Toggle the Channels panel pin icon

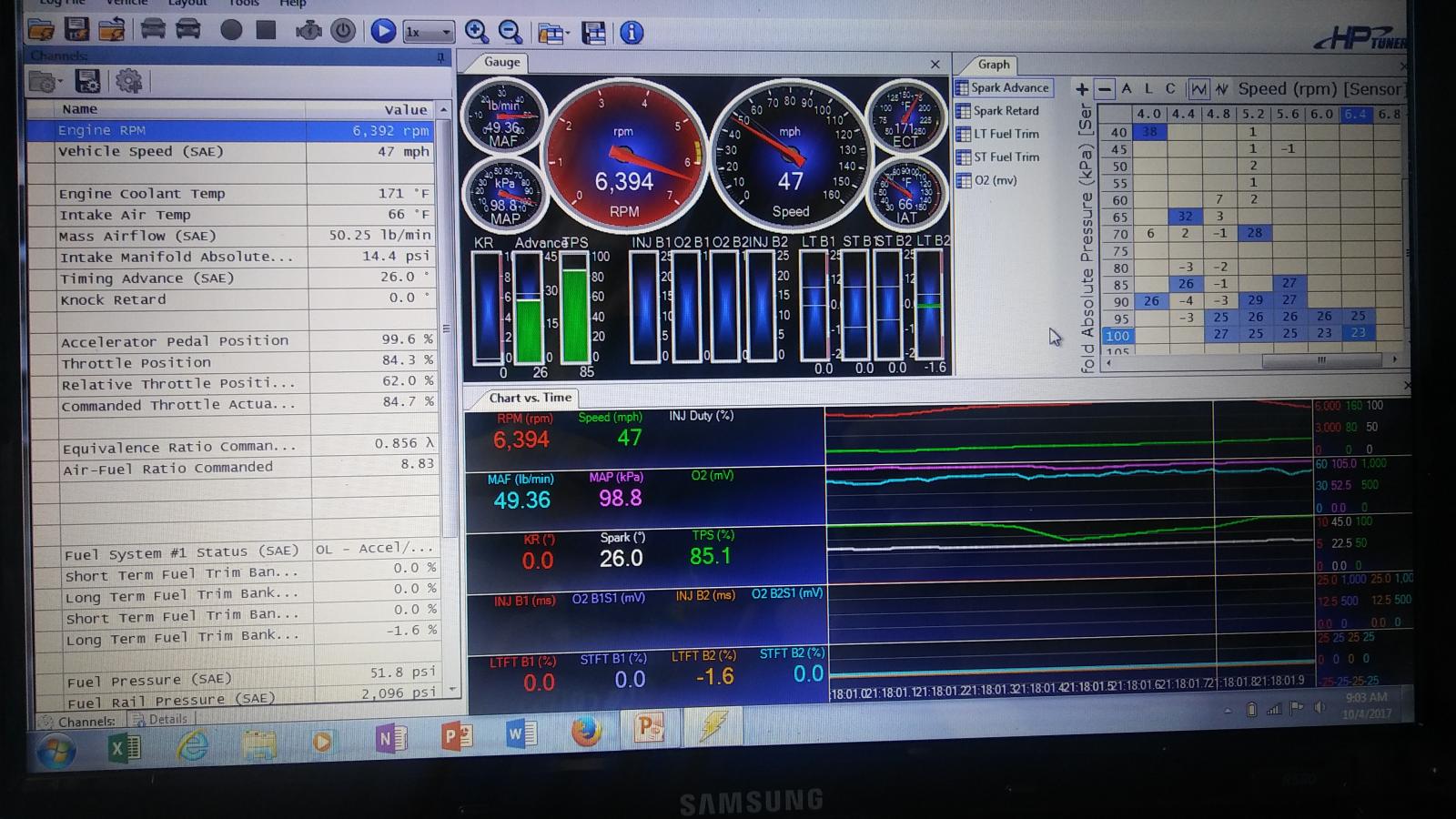[x=440, y=57]
